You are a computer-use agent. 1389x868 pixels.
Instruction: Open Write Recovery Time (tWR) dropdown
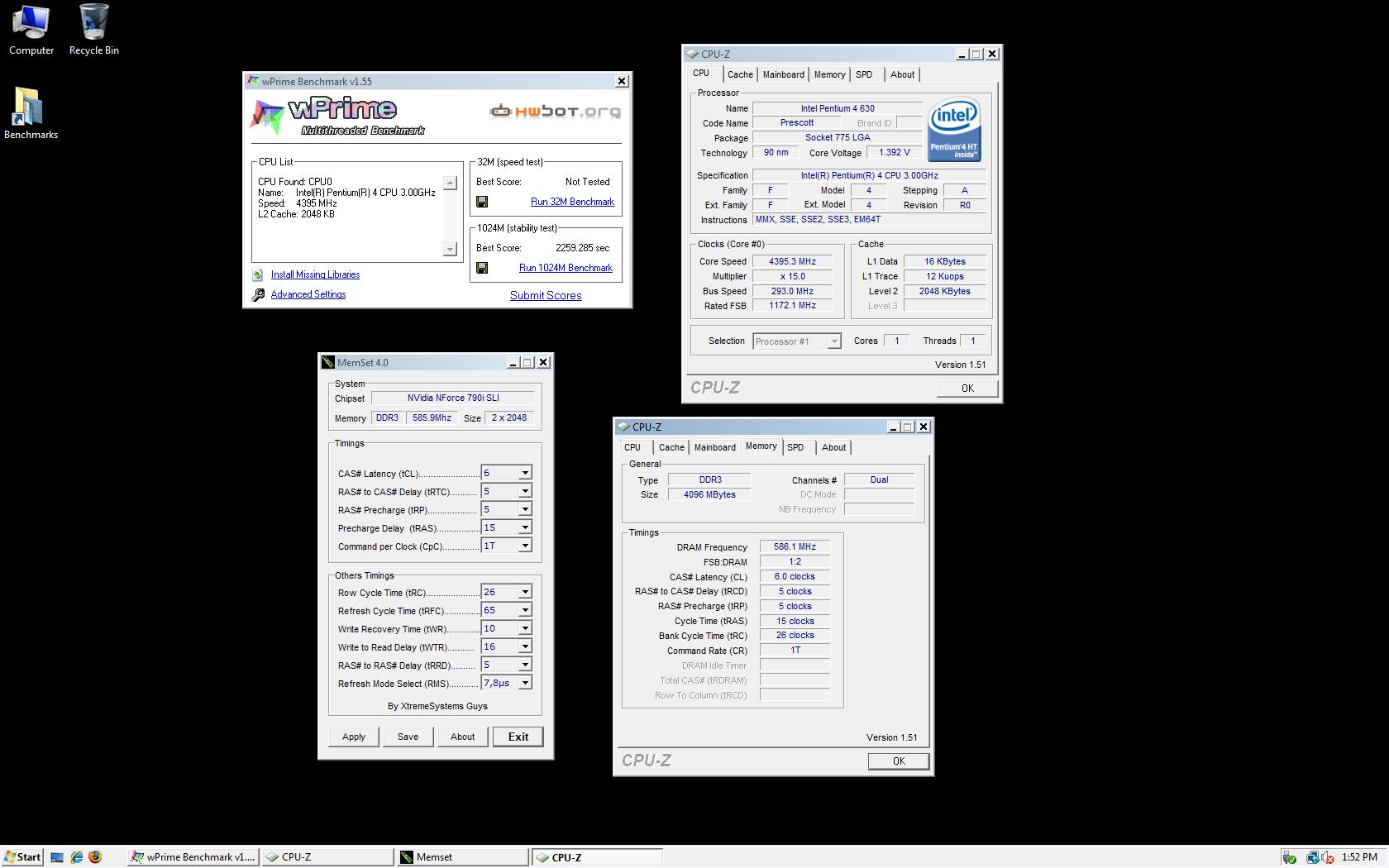point(524,628)
